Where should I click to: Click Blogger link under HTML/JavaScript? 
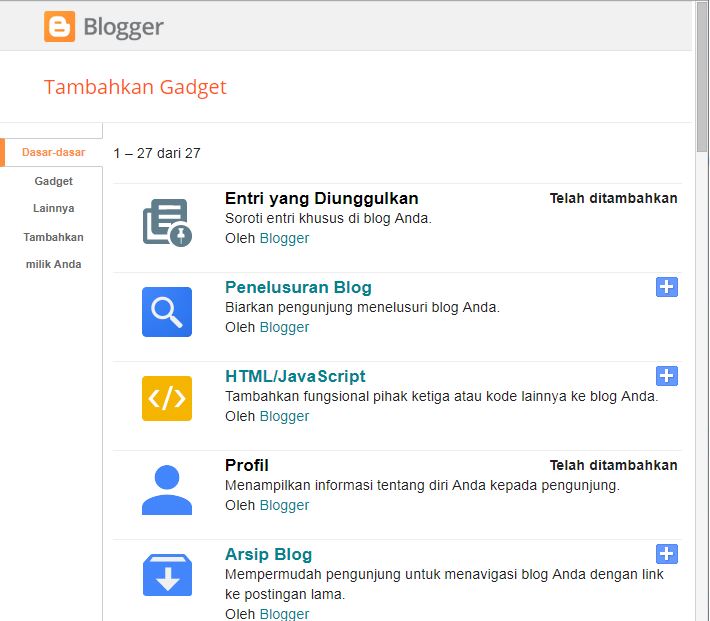tap(284, 416)
